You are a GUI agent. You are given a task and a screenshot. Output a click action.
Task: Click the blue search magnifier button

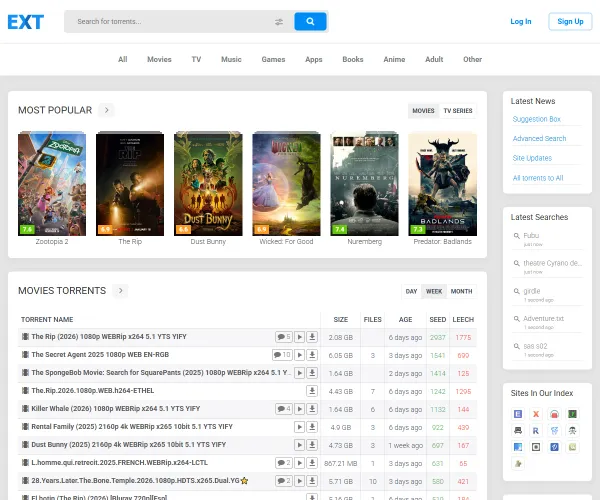[x=310, y=21]
